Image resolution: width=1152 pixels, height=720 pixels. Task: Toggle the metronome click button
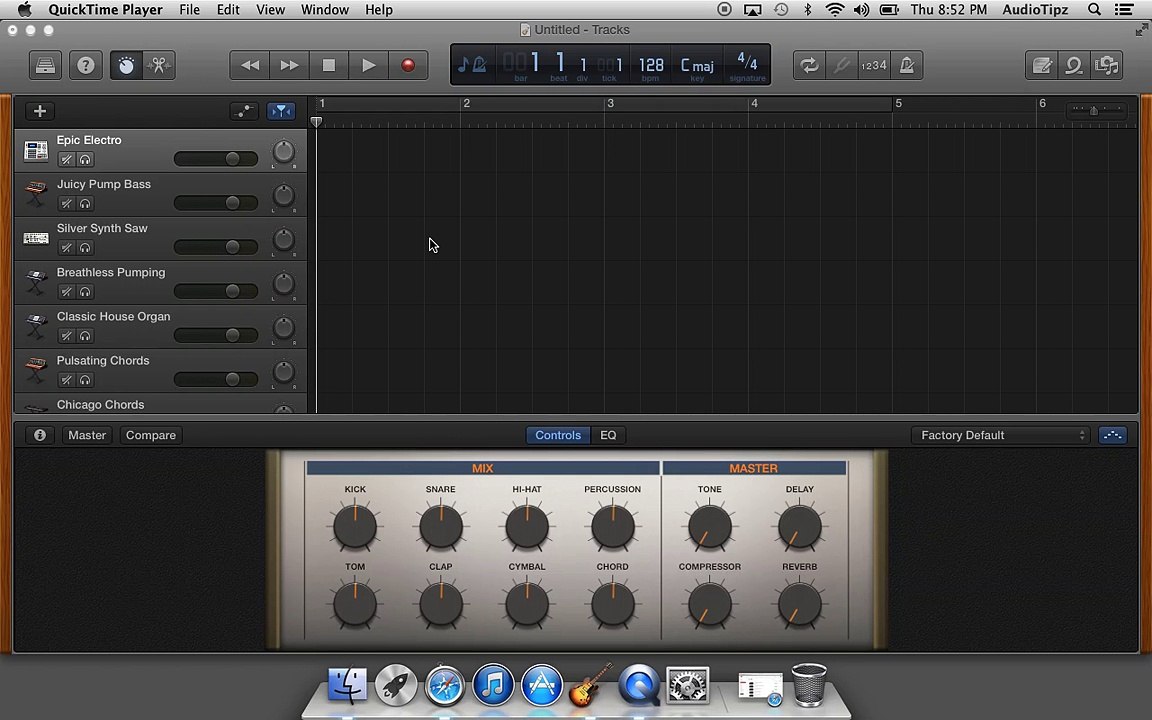(907, 65)
